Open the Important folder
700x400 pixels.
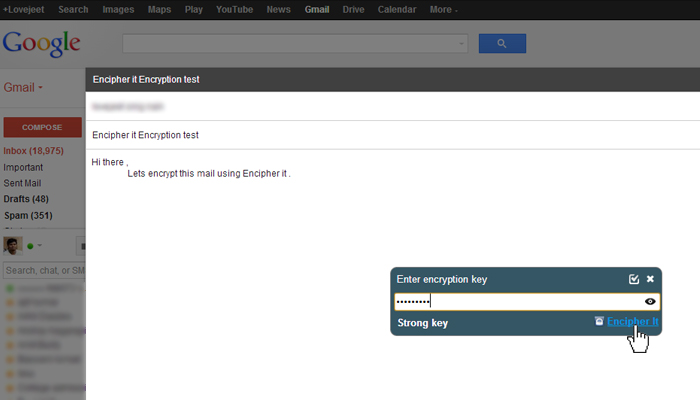point(23,167)
